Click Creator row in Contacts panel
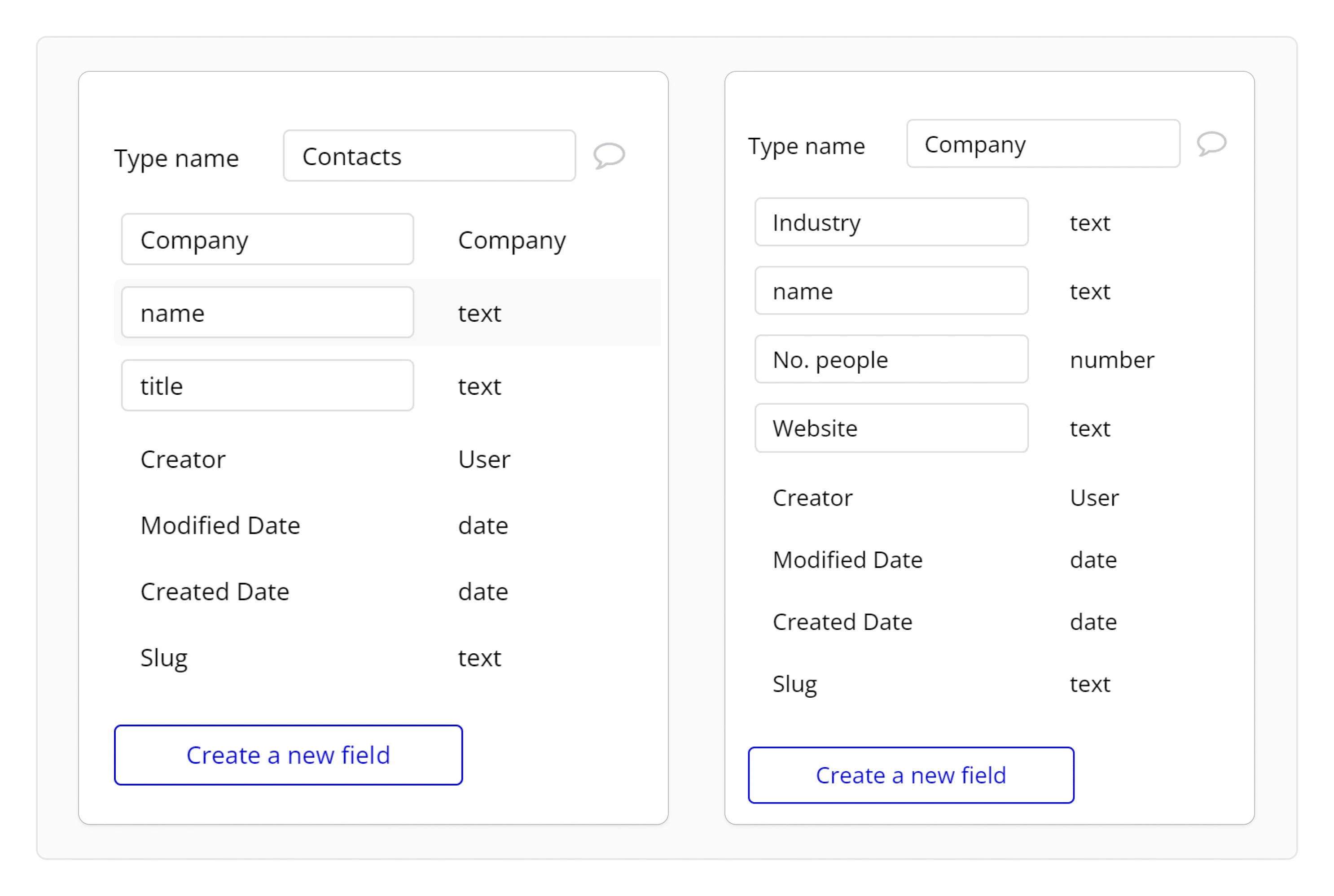Viewport: 1334px width, 896px height. [x=387, y=459]
